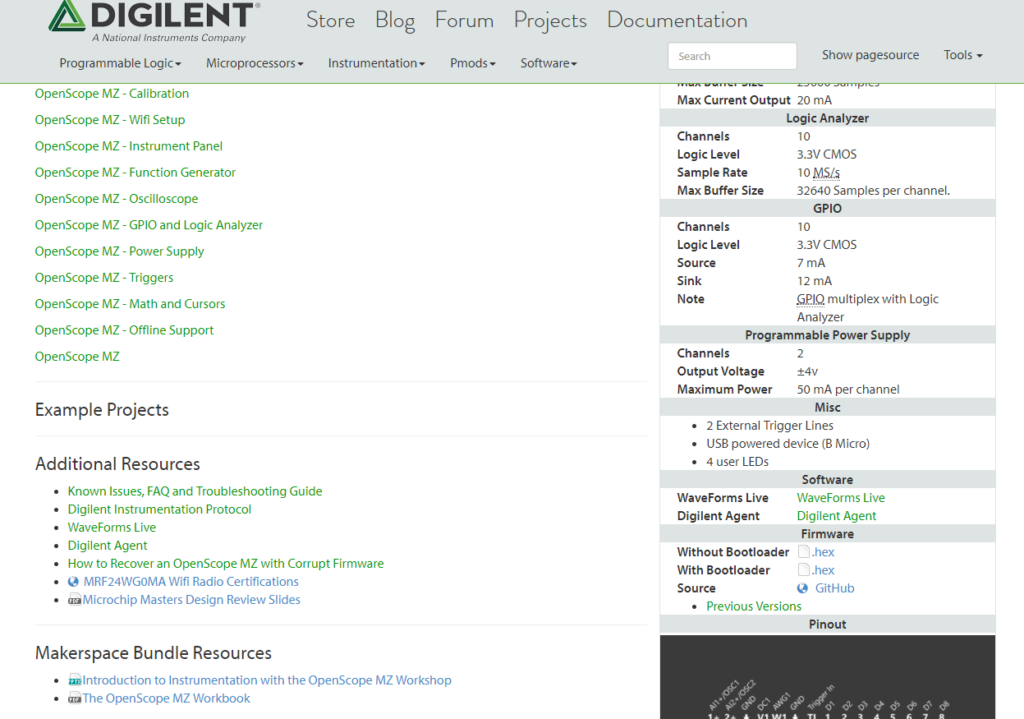This screenshot has width=1024, height=719.
Task: Open the Programmable Logic dropdown
Action: coord(119,62)
